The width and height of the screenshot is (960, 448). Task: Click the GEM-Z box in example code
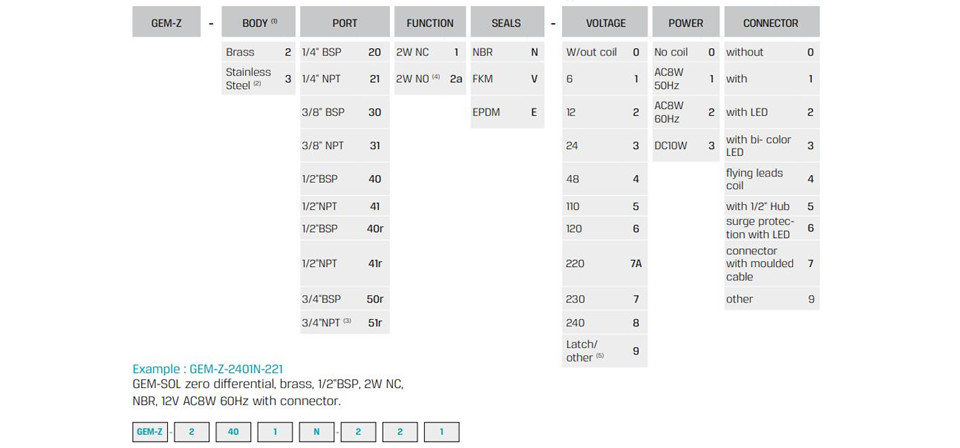pyautogui.click(x=150, y=431)
